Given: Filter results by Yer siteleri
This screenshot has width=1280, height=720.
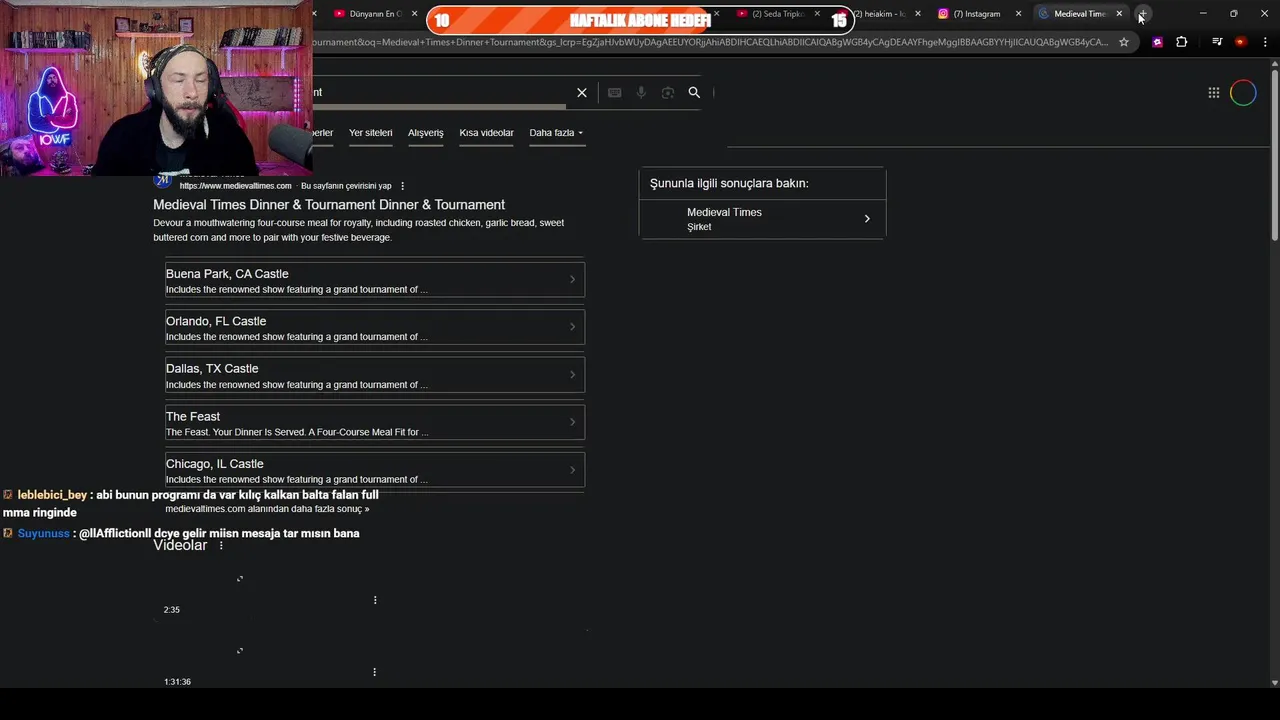Looking at the screenshot, I should (x=371, y=133).
